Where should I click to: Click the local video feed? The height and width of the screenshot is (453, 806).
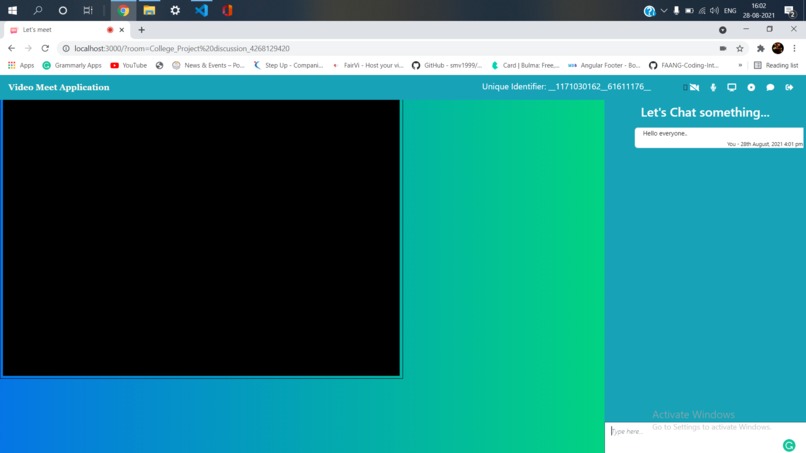(201, 238)
